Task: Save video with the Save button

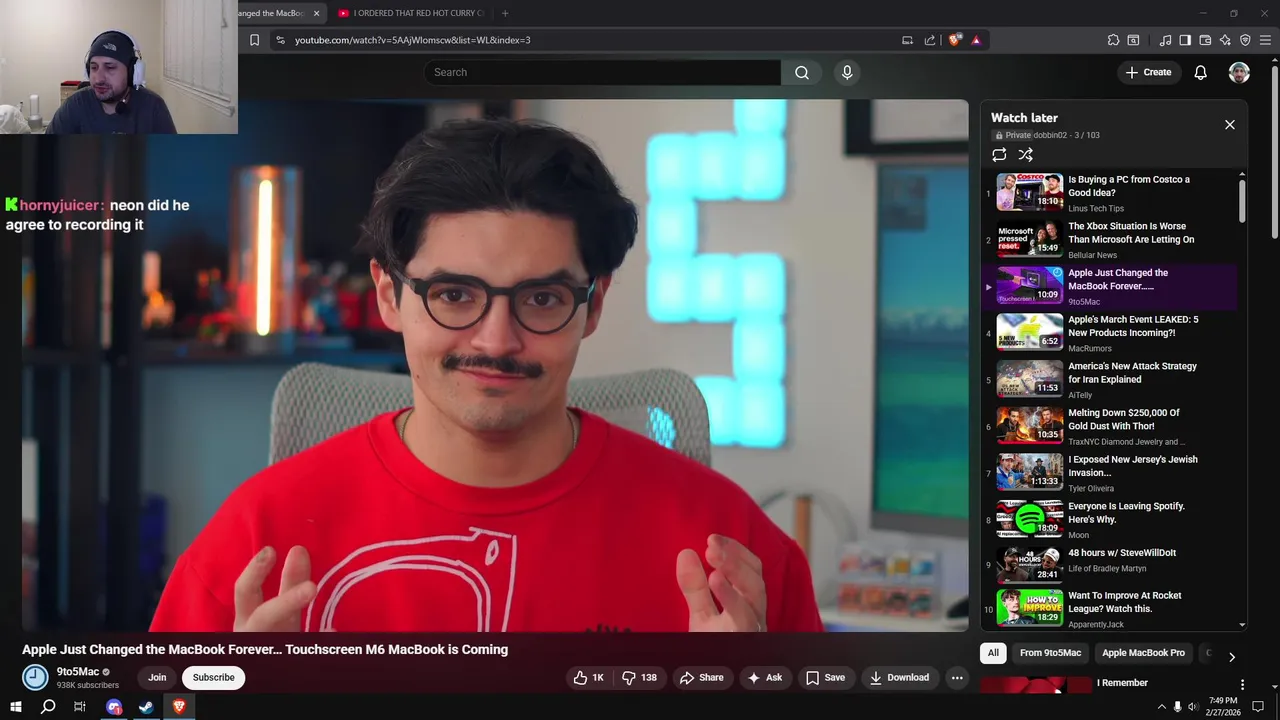Action: (826, 678)
